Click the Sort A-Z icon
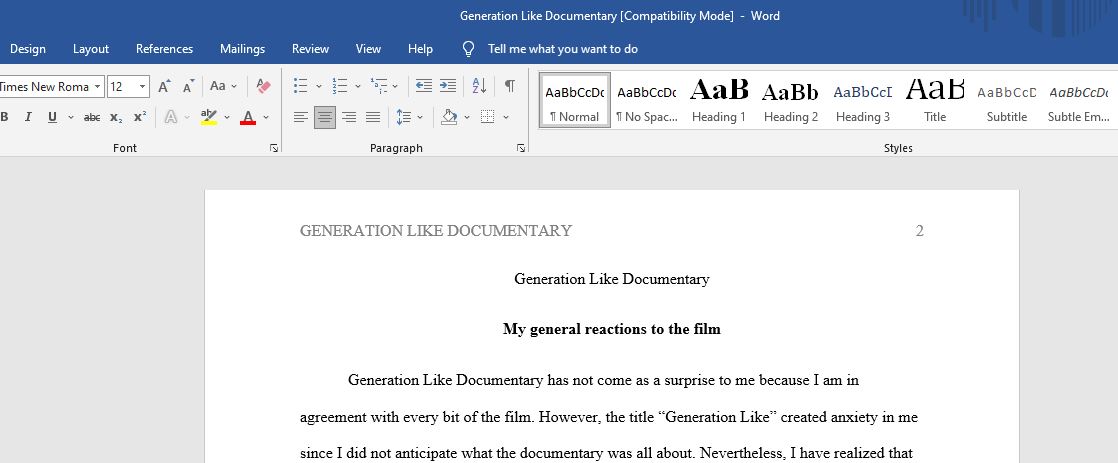Viewport: 1118px width, 463px height. 479,86
